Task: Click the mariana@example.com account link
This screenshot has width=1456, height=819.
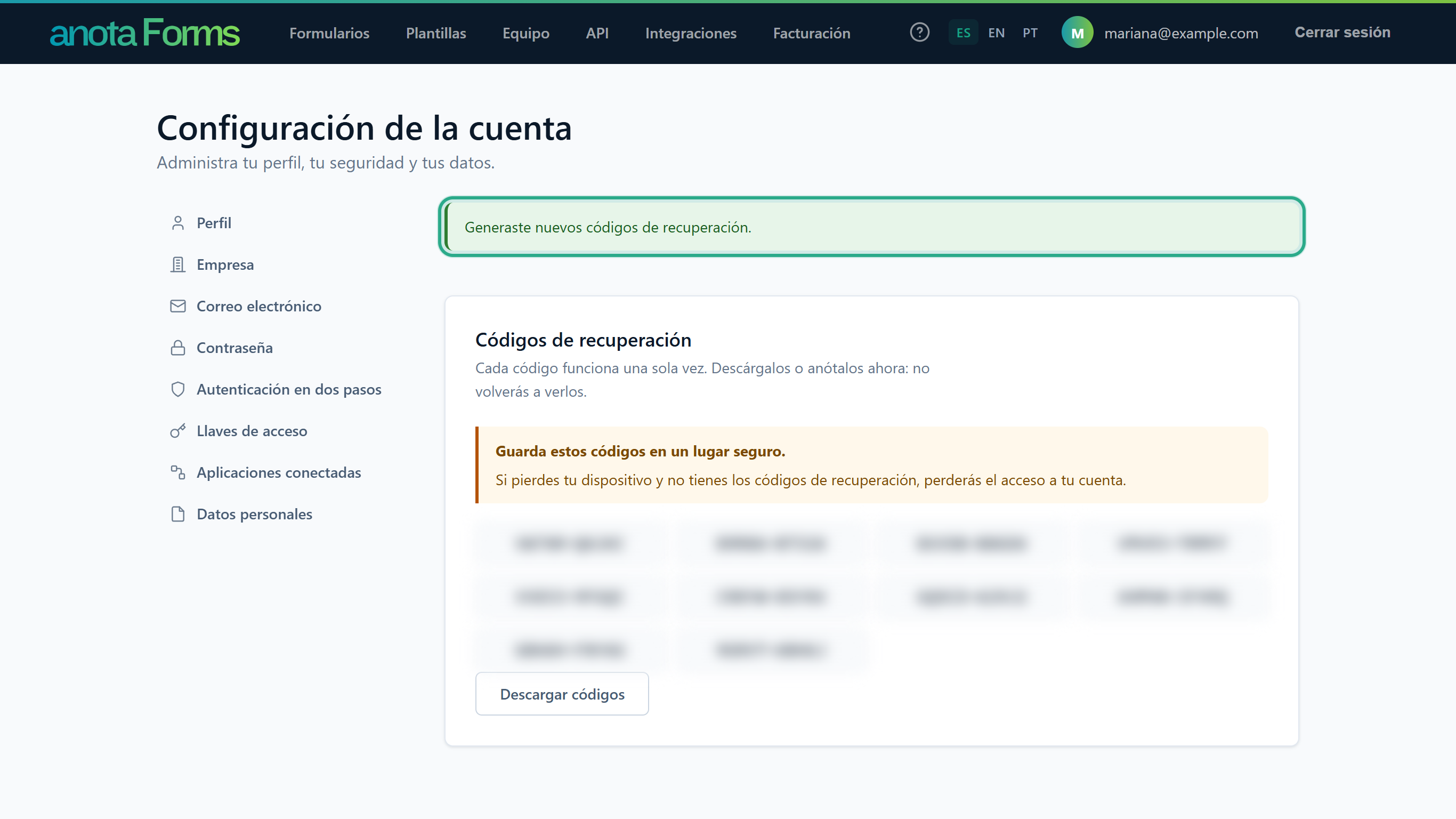Action: tap(1181, 33)
